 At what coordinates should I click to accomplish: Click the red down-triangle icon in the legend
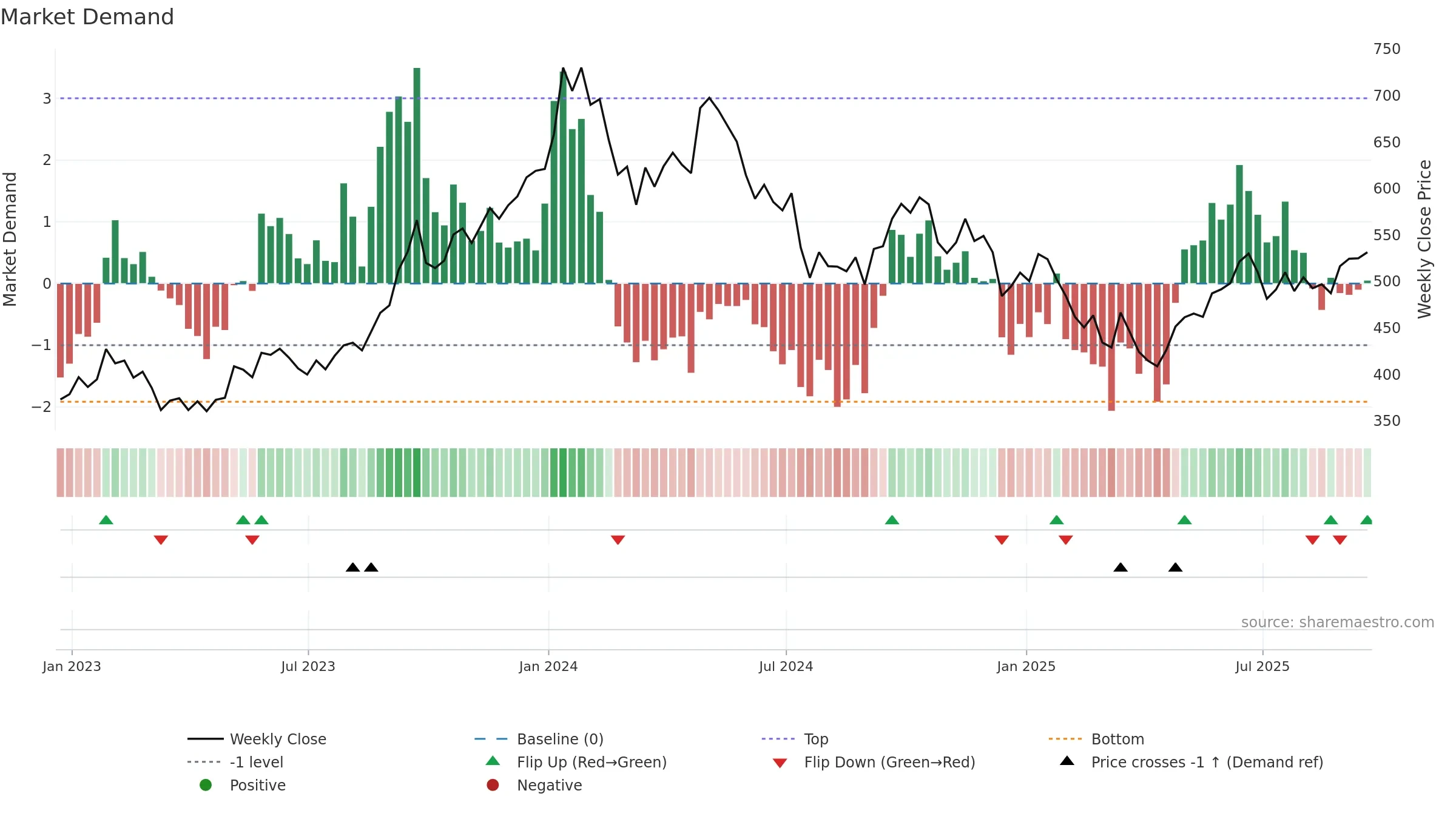(x=780, y=763)
